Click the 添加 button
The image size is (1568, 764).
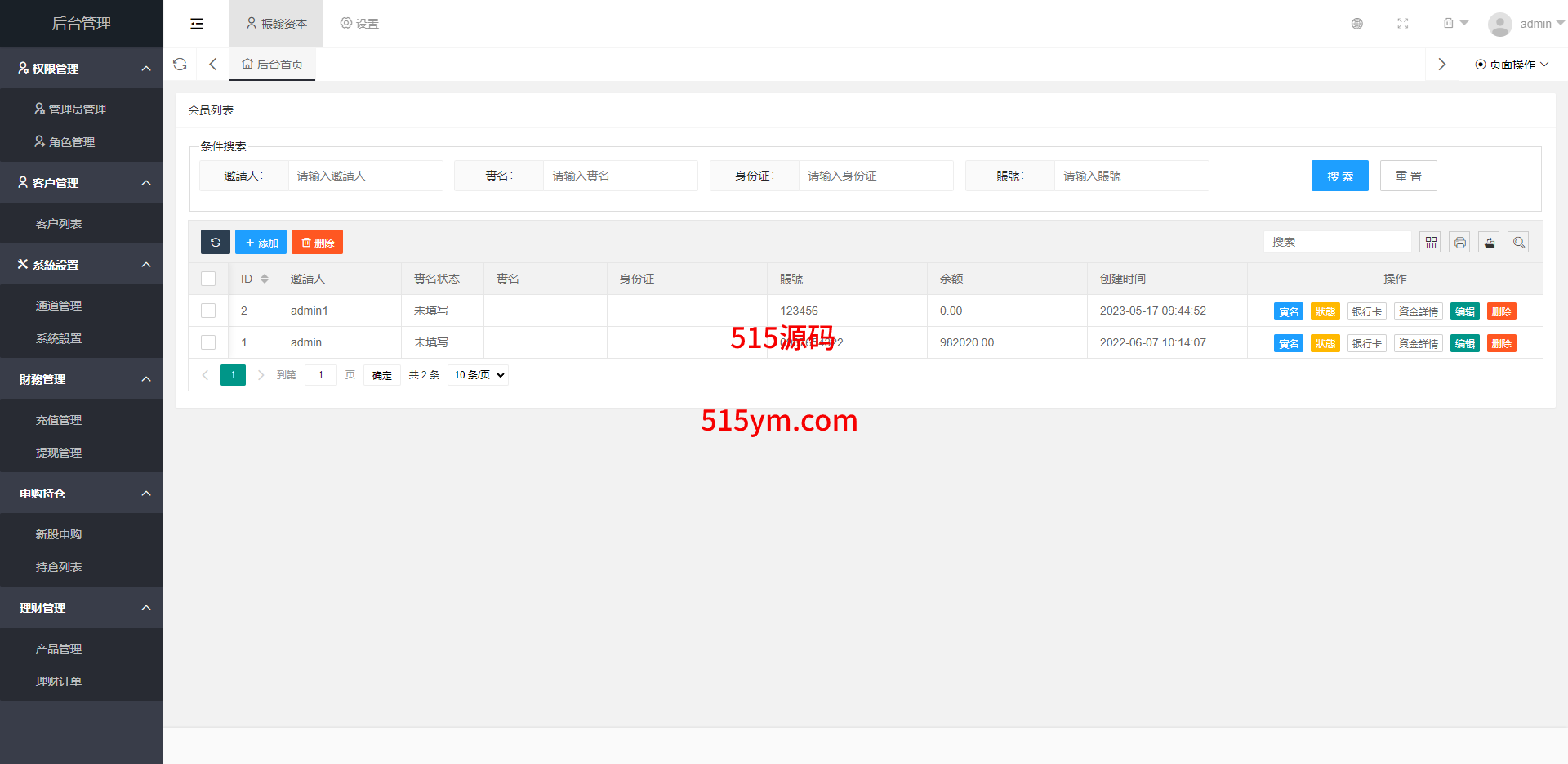(x=261, y=243)
